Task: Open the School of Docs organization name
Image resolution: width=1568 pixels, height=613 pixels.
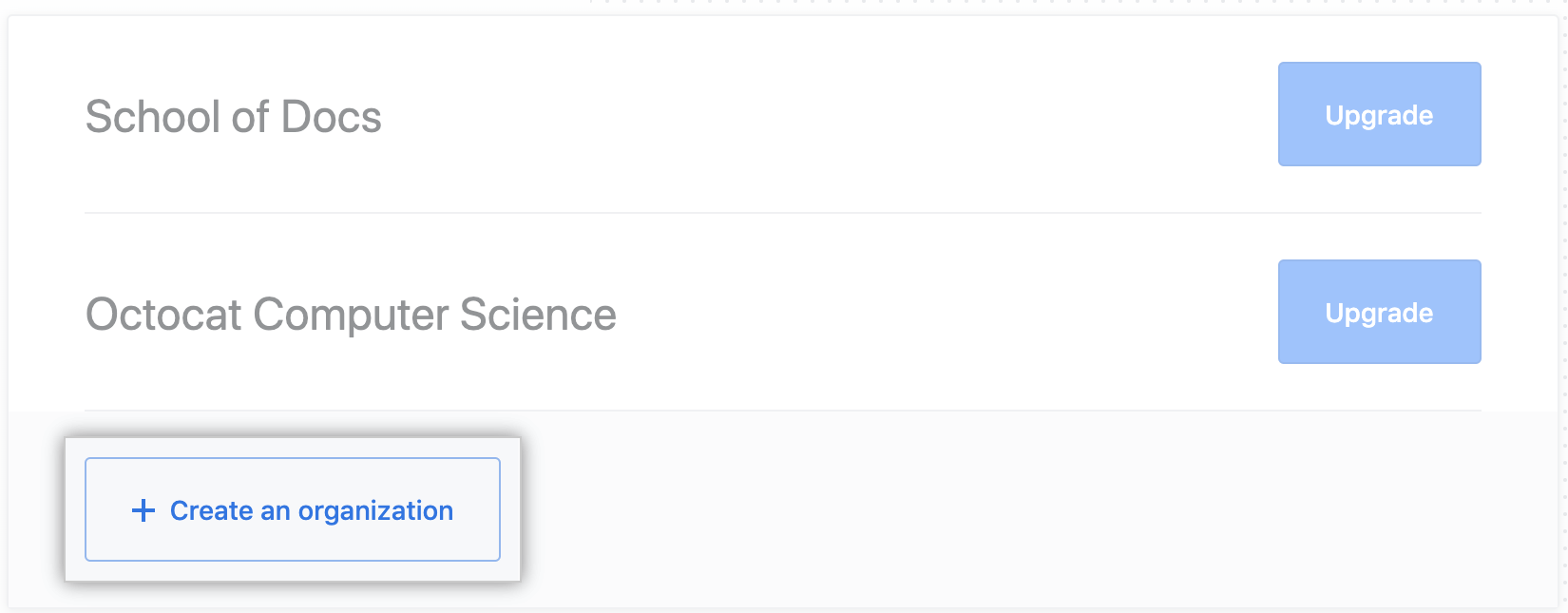Action: click(x=233, y=117)
